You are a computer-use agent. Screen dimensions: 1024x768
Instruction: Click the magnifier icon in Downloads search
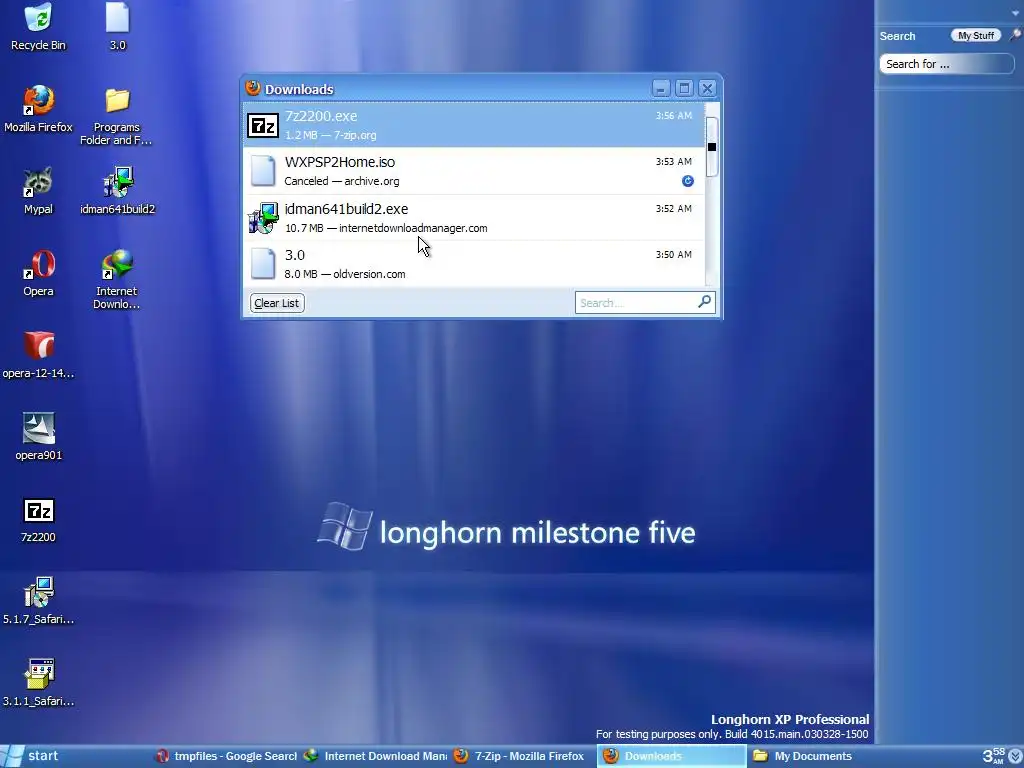tap(704, 302)
